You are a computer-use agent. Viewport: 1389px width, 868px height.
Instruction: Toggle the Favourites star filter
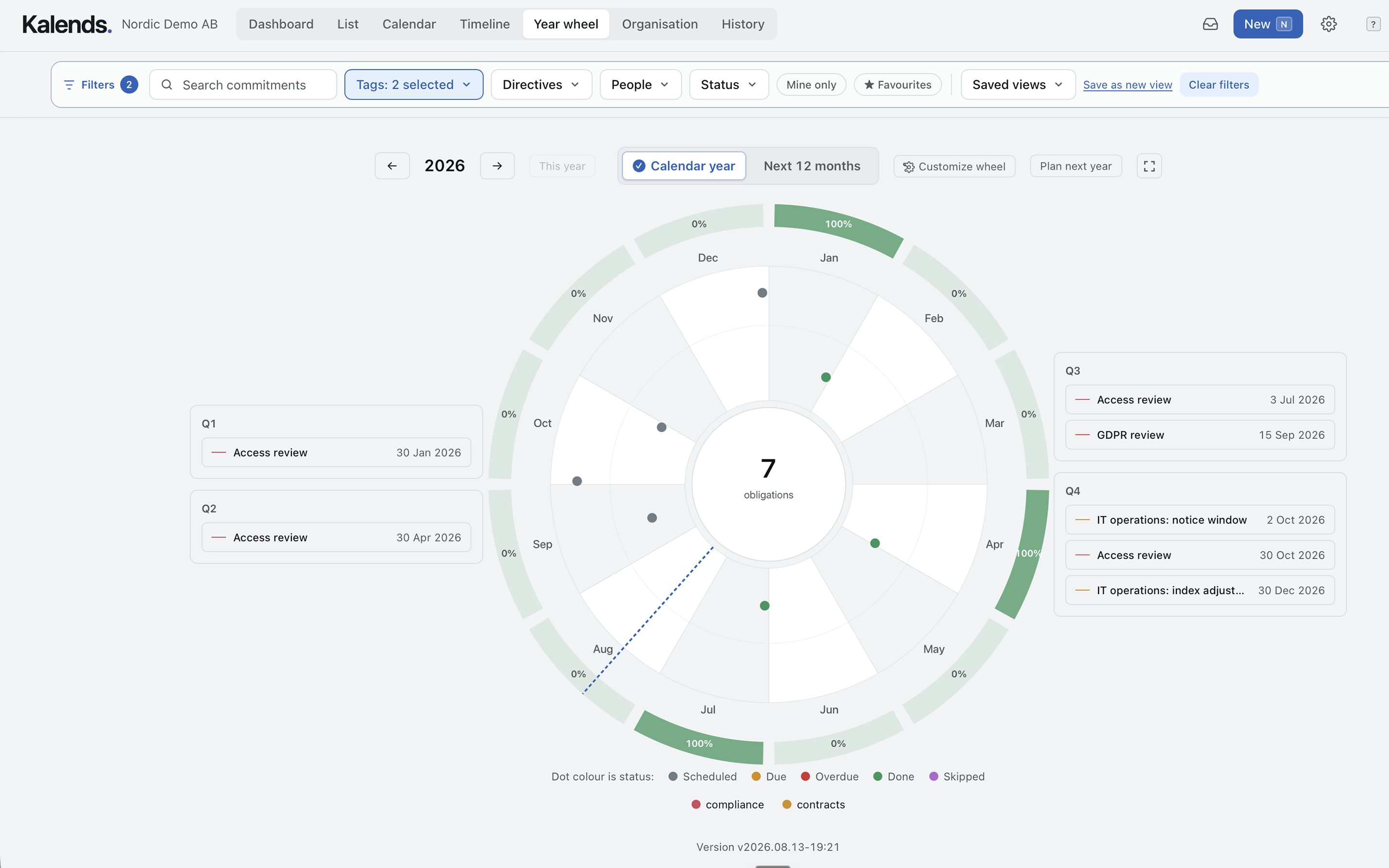point(898,84)
